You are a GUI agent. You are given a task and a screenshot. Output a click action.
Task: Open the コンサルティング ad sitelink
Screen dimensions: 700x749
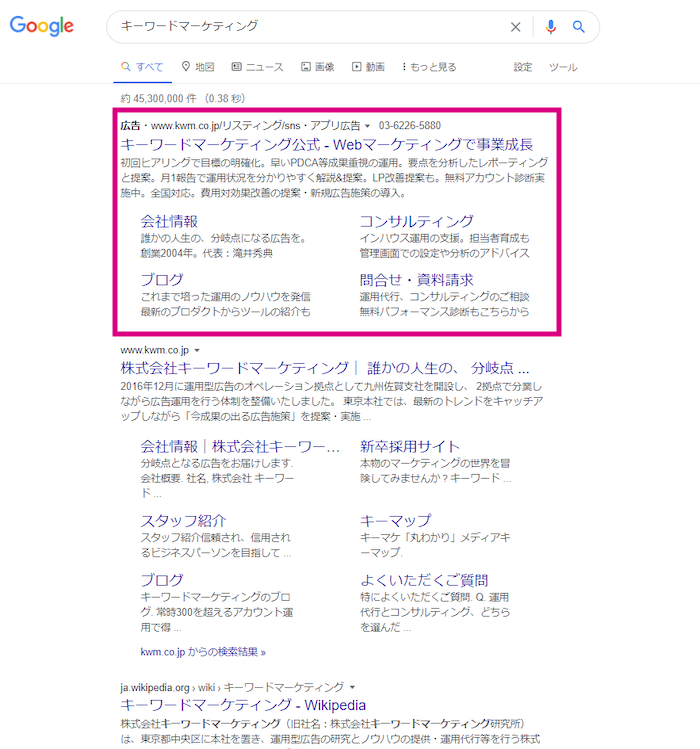click(417, 221)
